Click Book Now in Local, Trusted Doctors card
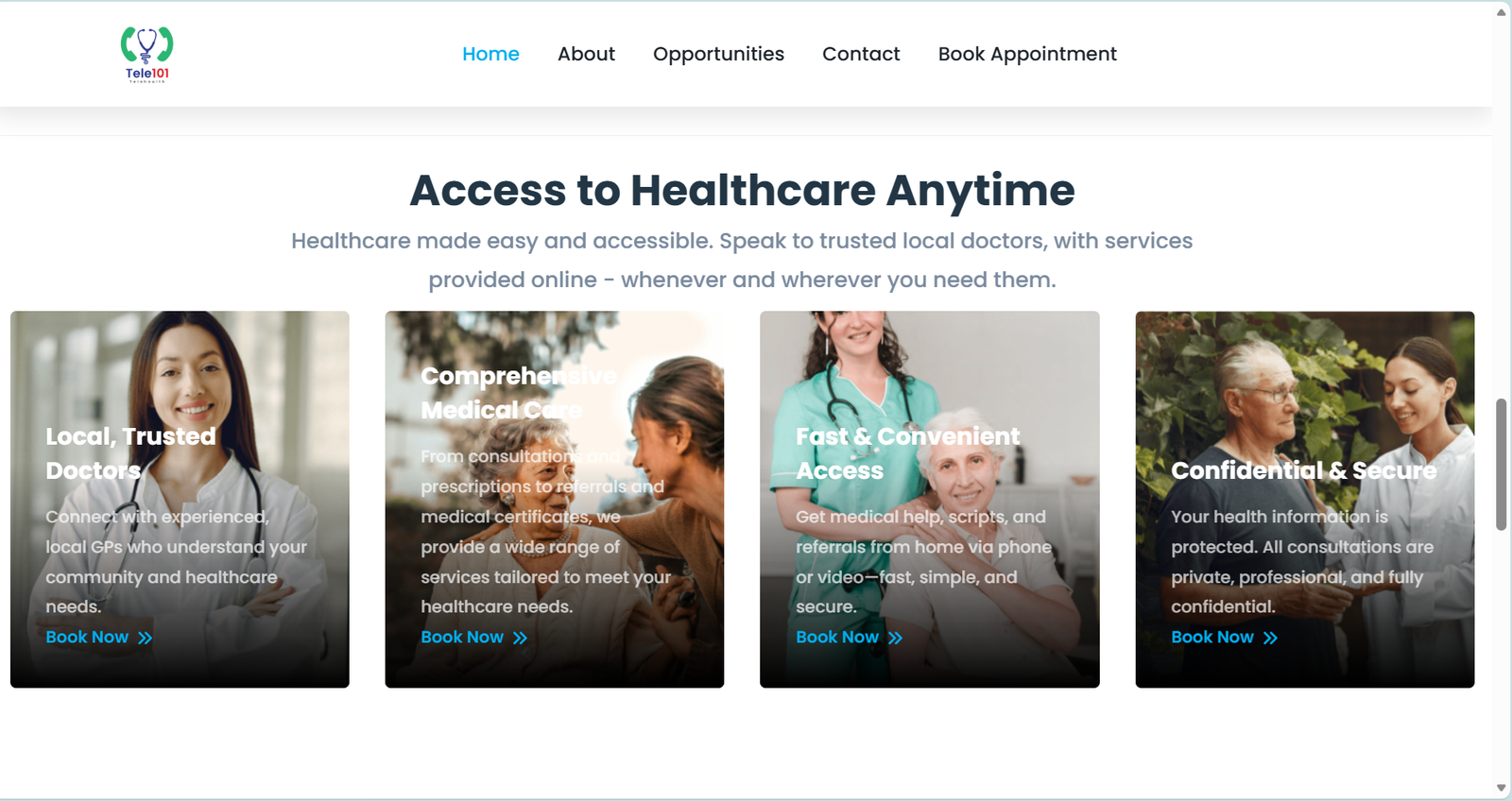 pyautogui.click(x=87, y=638)
